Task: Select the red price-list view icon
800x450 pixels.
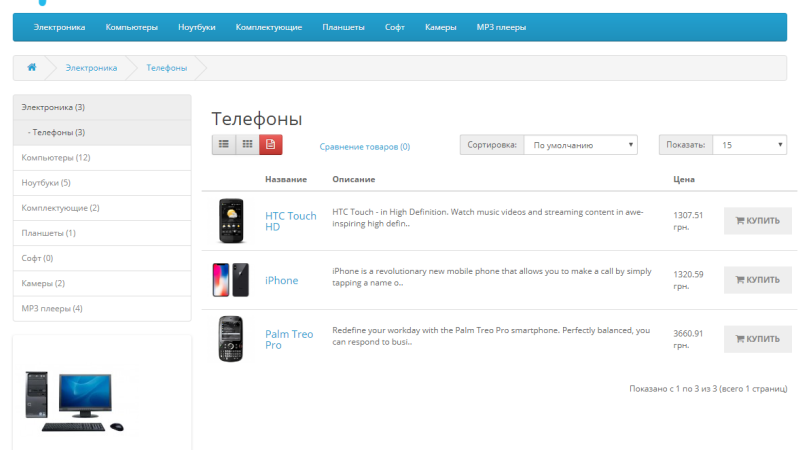Action: pyautogui.click(x=270, y=144)
